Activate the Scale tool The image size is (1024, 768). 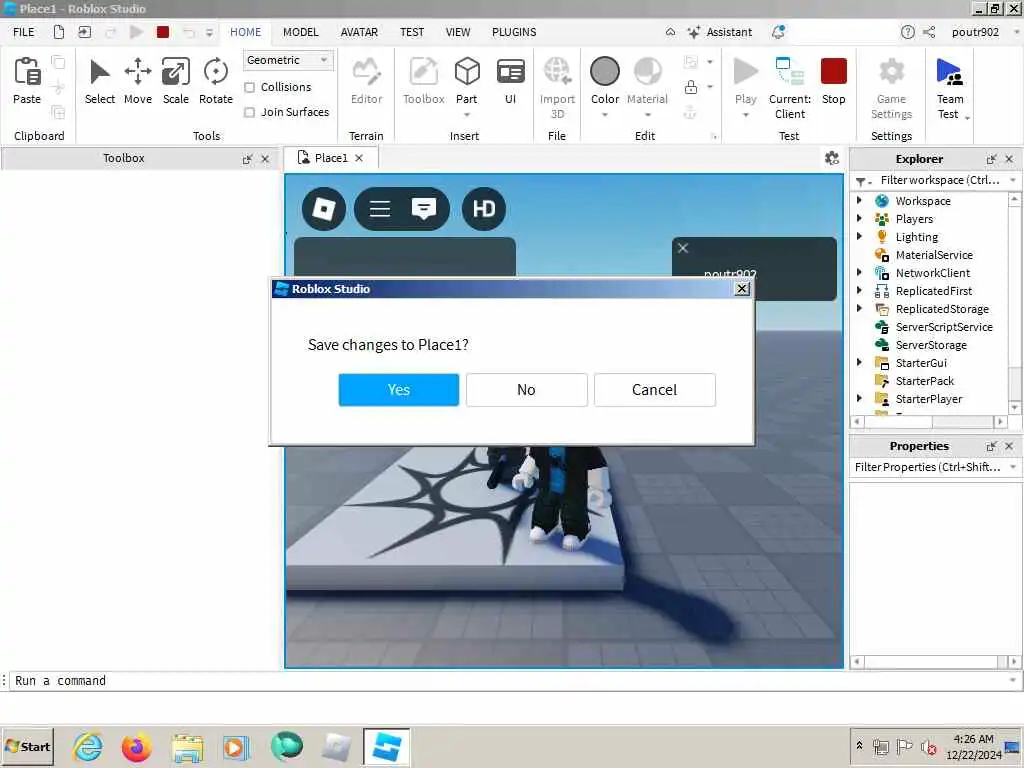pos(176,80)
